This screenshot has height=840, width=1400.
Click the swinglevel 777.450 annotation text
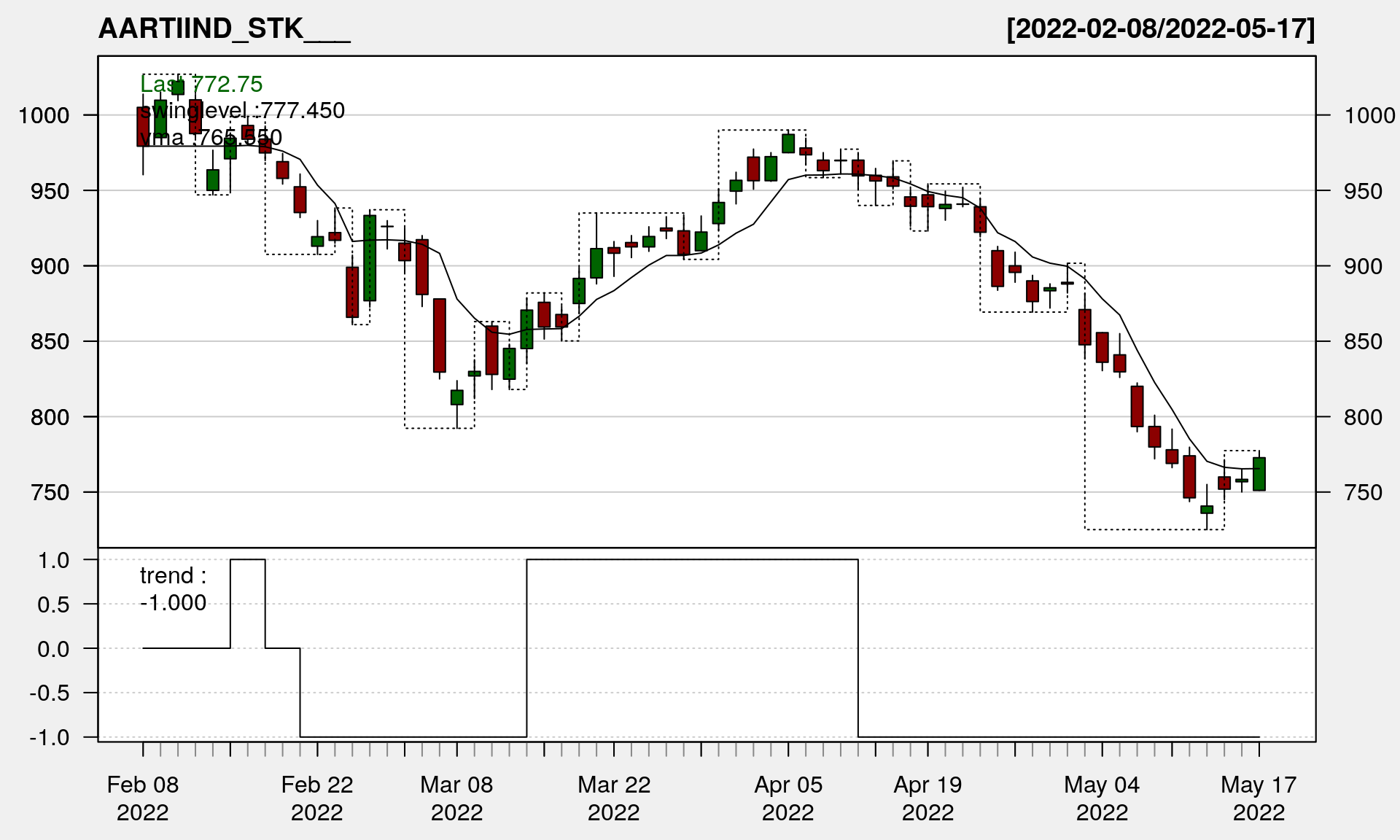[x=242, y=111]
